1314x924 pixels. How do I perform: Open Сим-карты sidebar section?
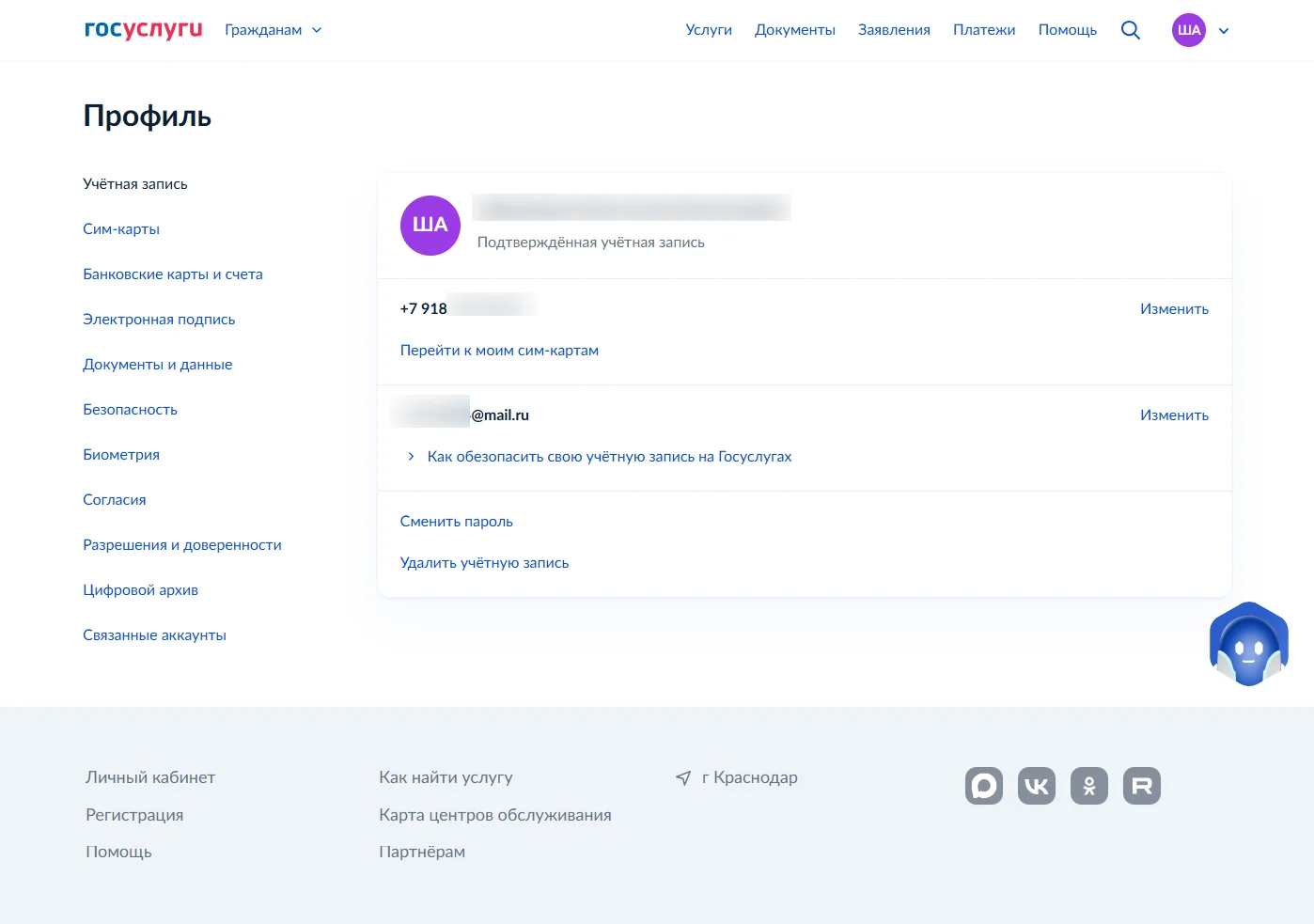[121, 229]
